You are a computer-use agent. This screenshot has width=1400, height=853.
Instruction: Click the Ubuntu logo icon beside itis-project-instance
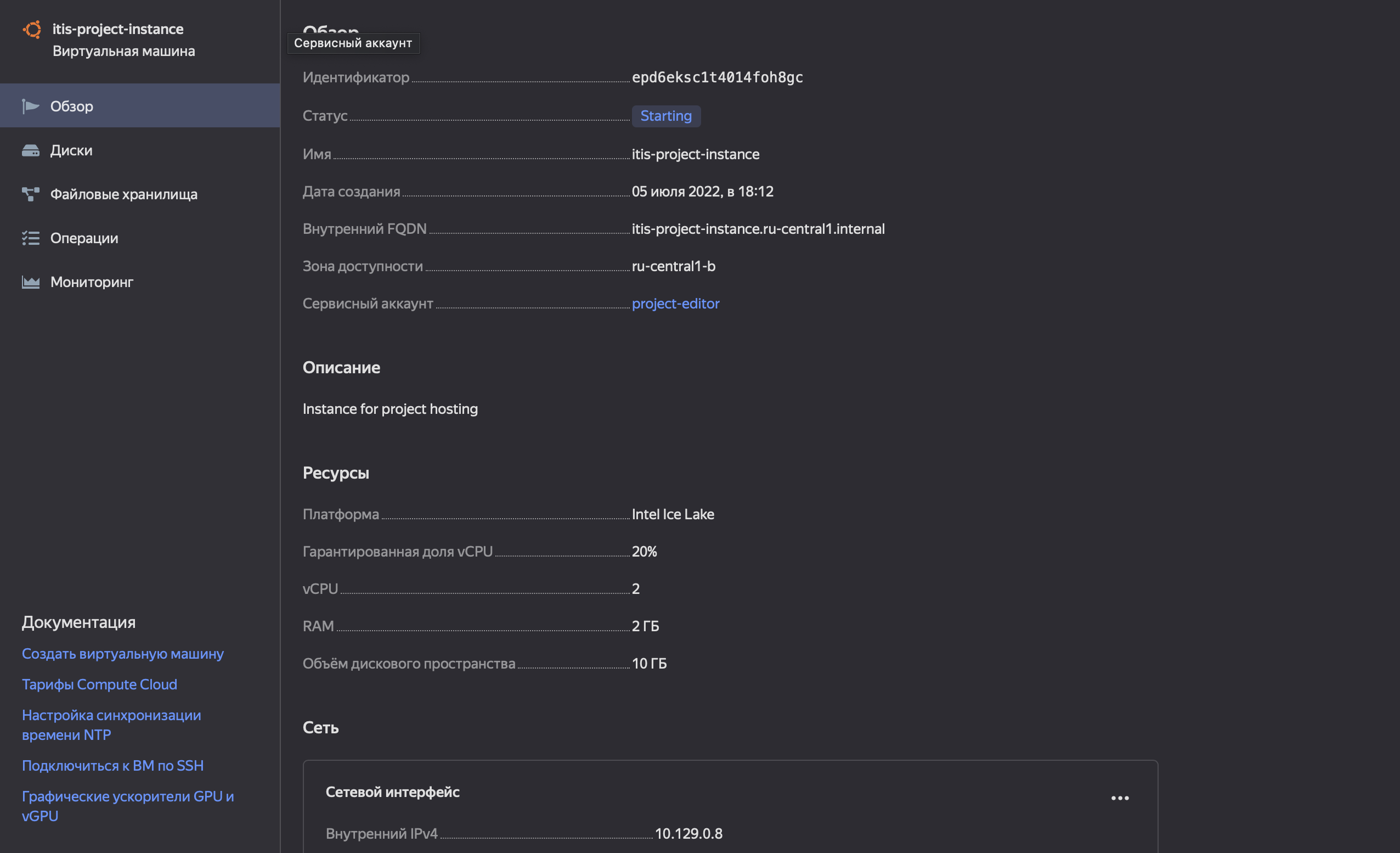tap(32, 30)
